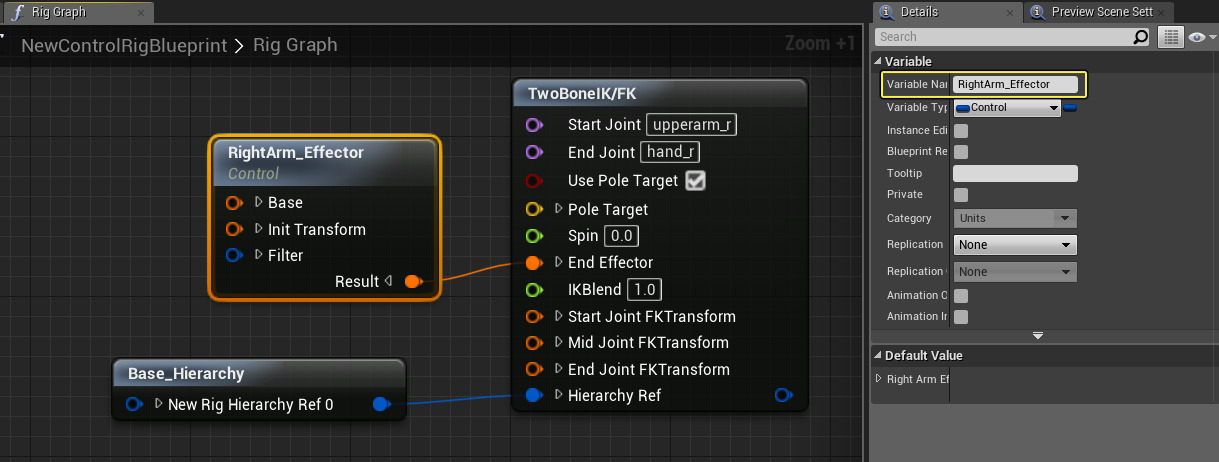Image resolution: width=1219 pixels, height=462 pixels.
Task: Open the eye view options dropdown
Action: [1200, 37]
